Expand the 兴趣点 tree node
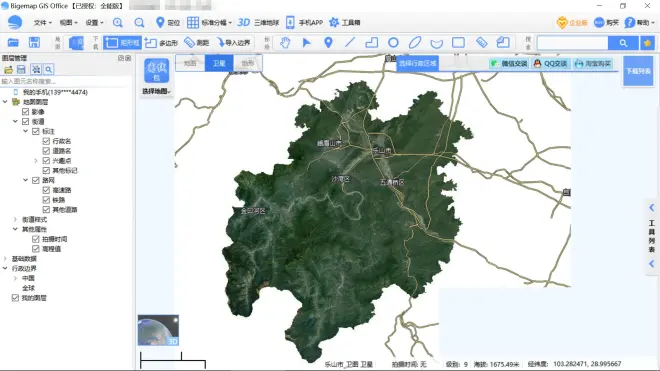Screen dimensions: 660x371 tap(36, 160)
